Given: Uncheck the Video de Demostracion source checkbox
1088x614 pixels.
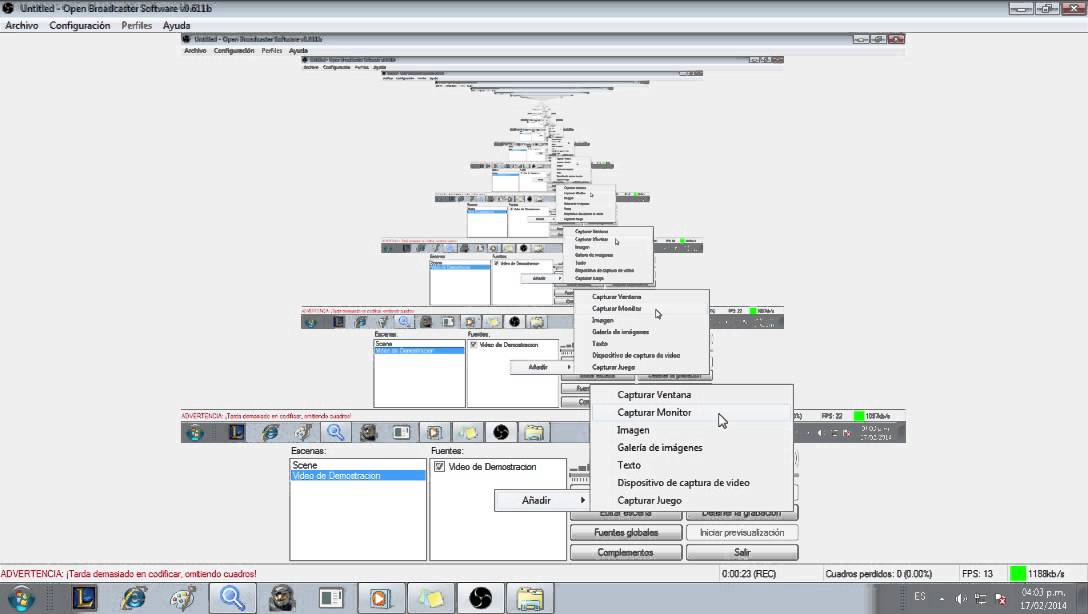Looking at the screenshot, I should (x=439, y=467).
